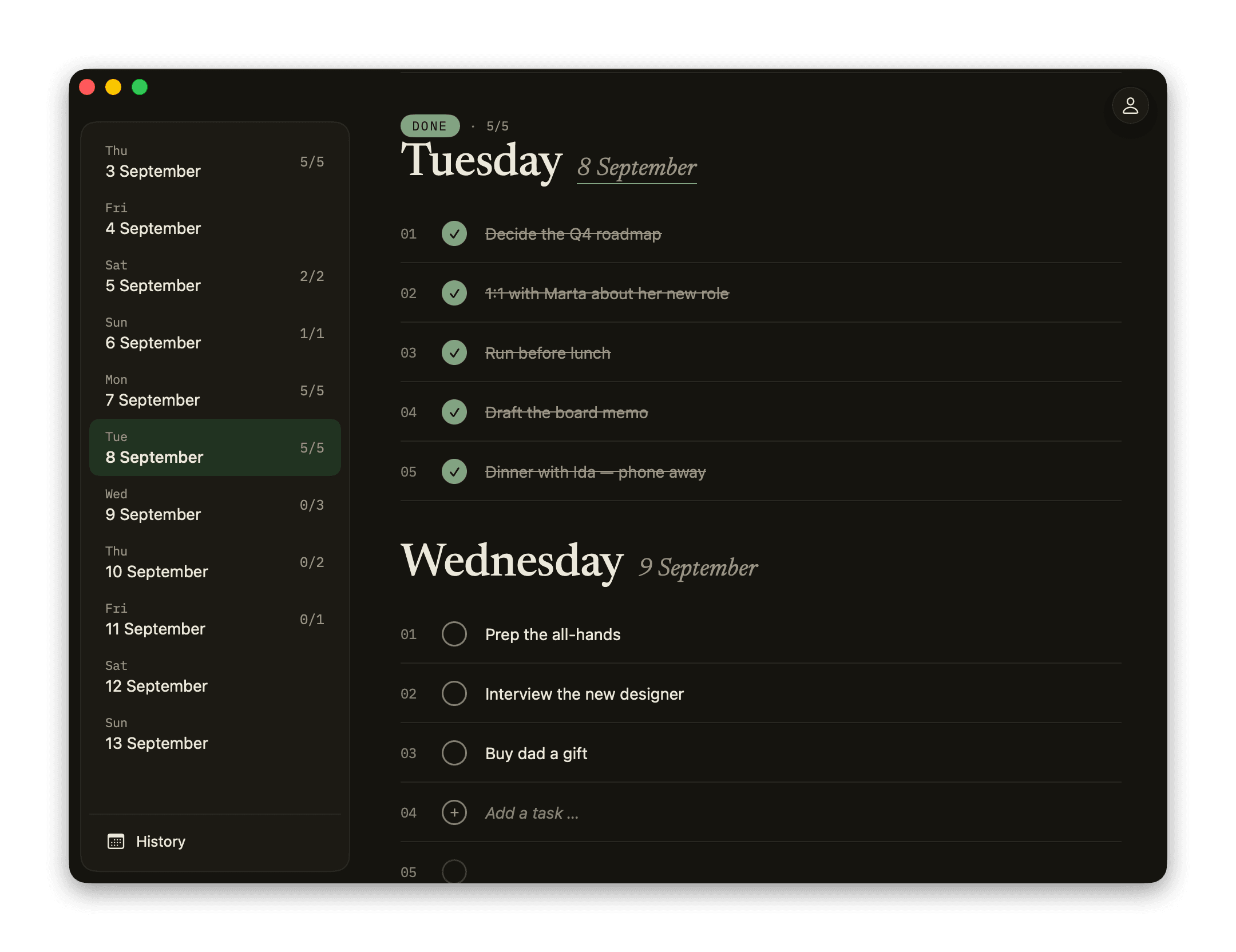Click the empty circle in row 05
This screenshot has height=952, width=1236.
click(x=454, y=871)
